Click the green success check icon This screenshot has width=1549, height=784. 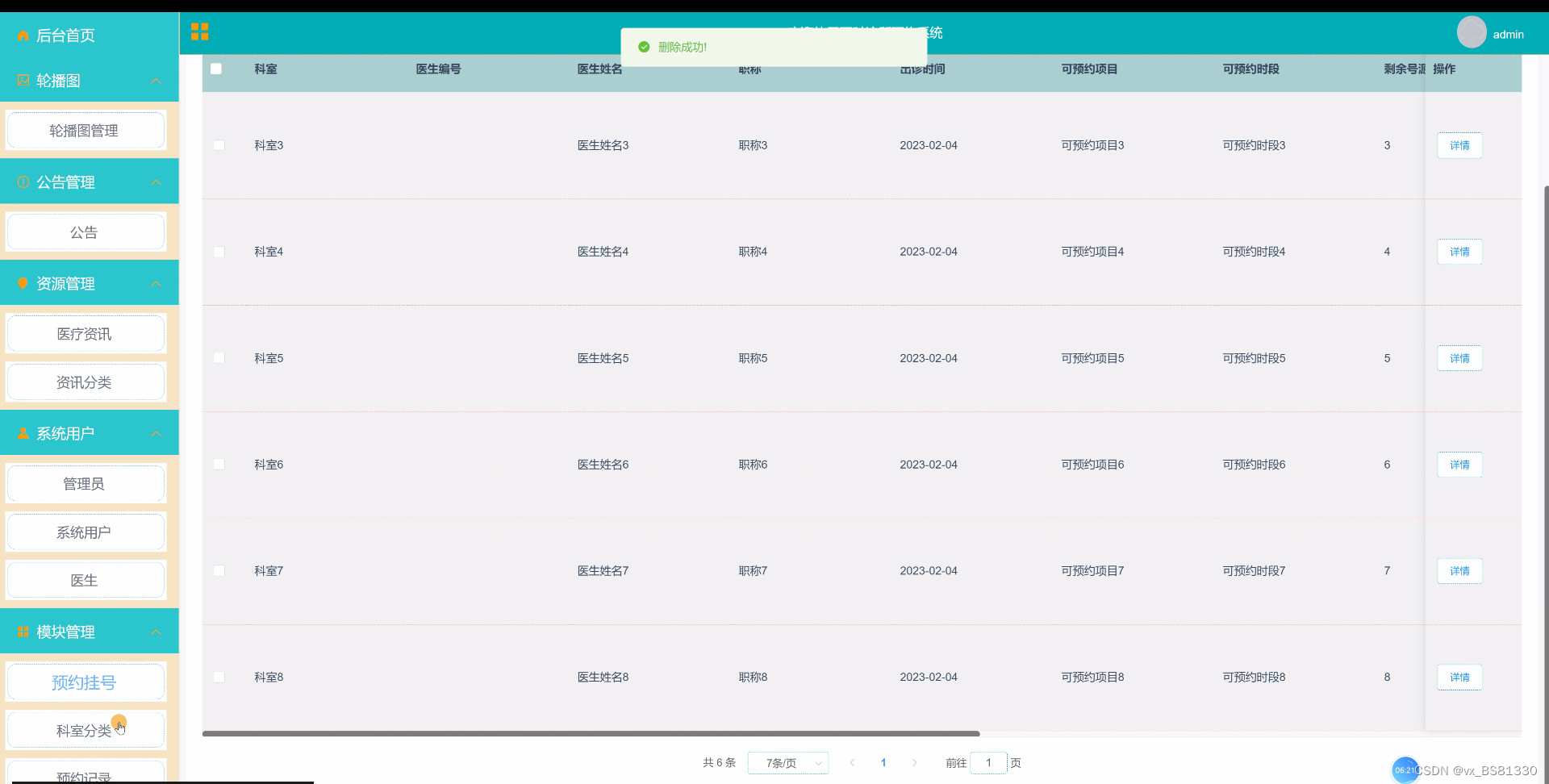click(x=644, y=47)
